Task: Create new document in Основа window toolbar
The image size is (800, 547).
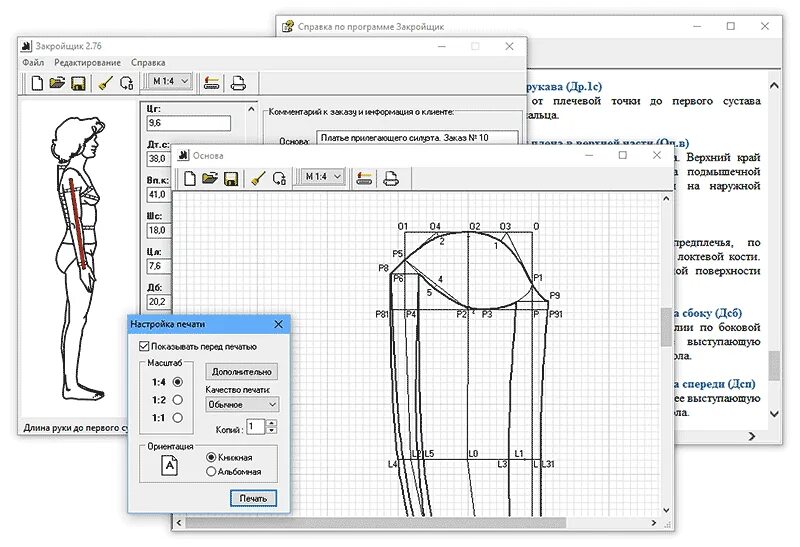Action: click(189, 179)
